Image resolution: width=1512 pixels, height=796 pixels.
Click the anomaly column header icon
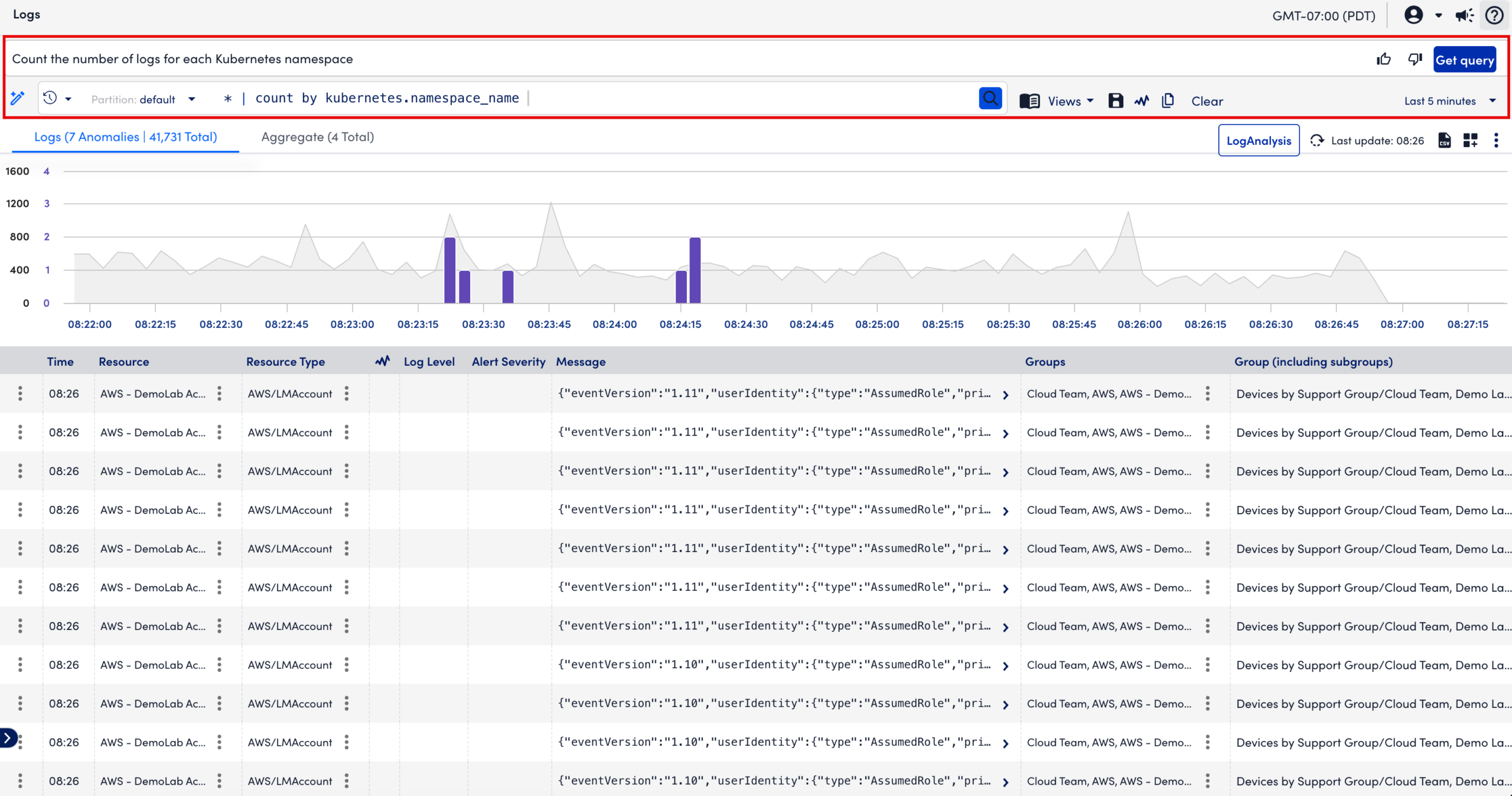383,361
